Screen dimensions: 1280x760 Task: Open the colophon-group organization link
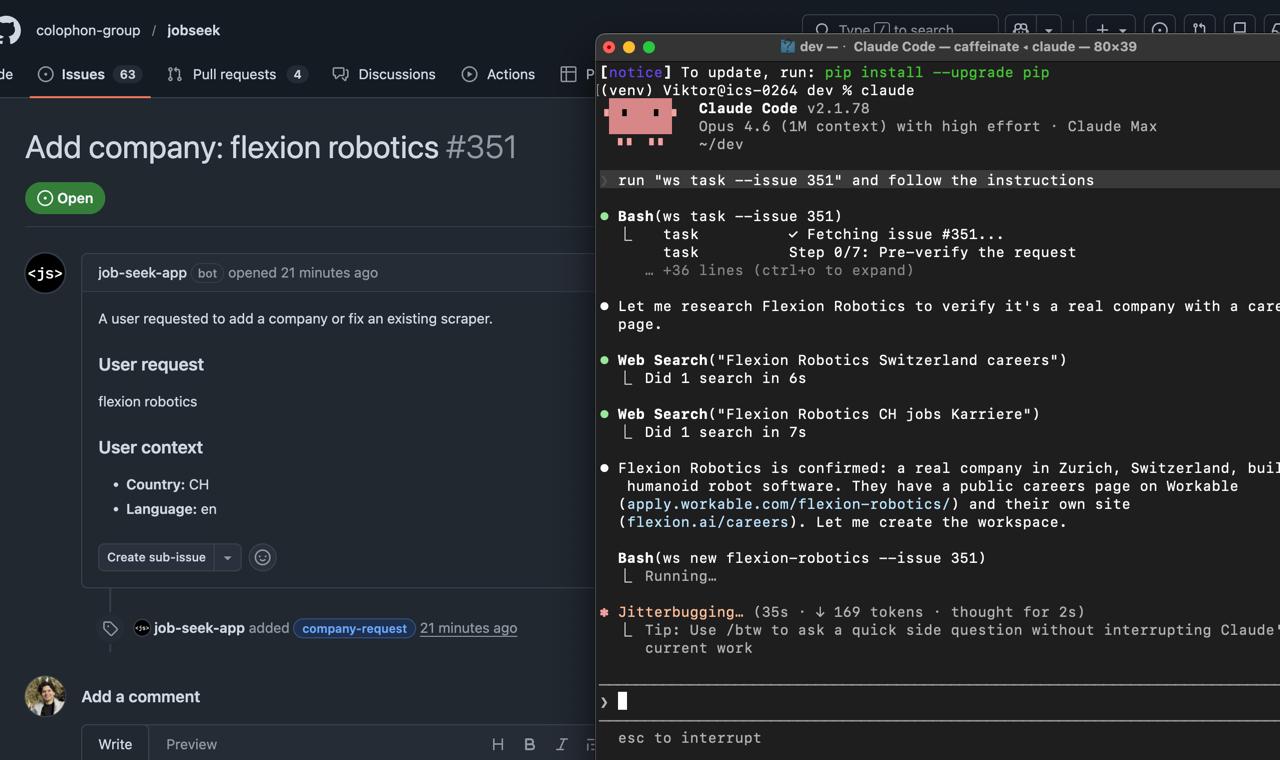pyautogui.click(x=88, y=30)
